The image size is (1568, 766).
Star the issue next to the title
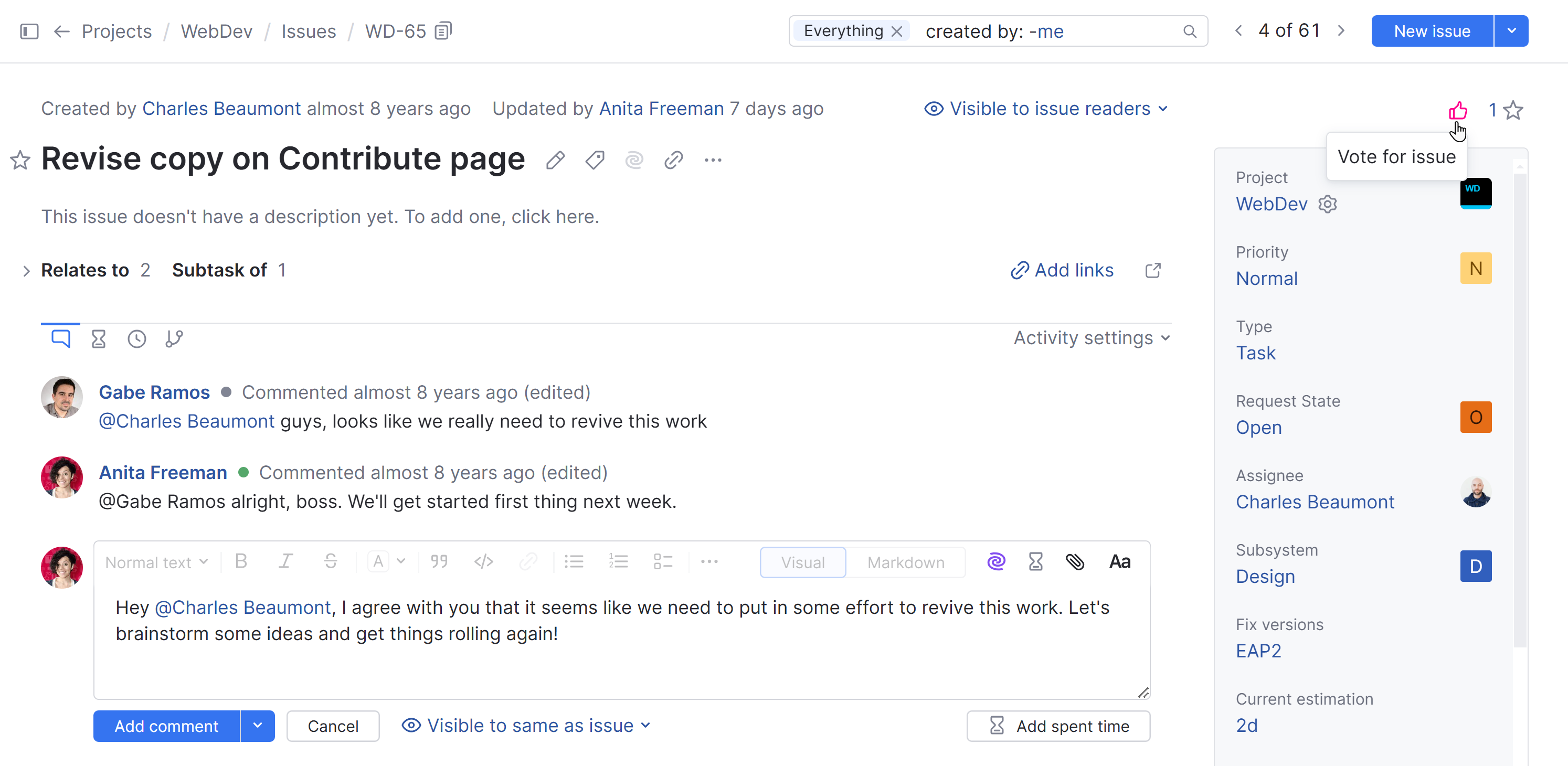pyautogui.click(x=20, y=160)
